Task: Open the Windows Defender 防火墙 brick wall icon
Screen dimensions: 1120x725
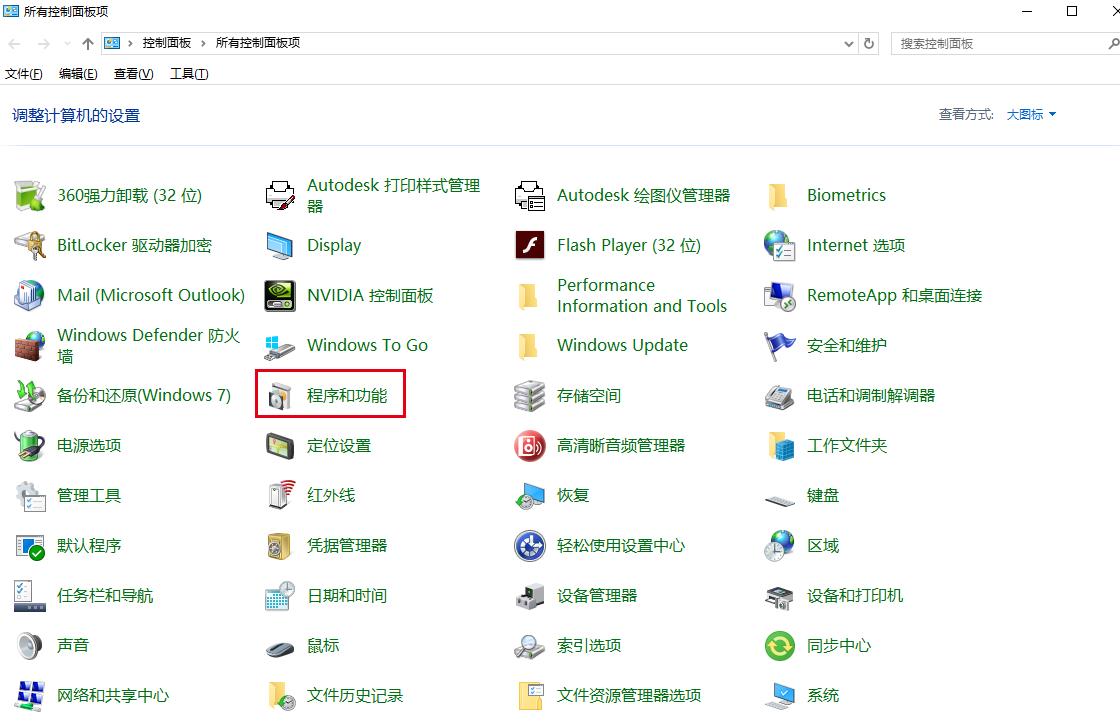Action: click(30, 345)
